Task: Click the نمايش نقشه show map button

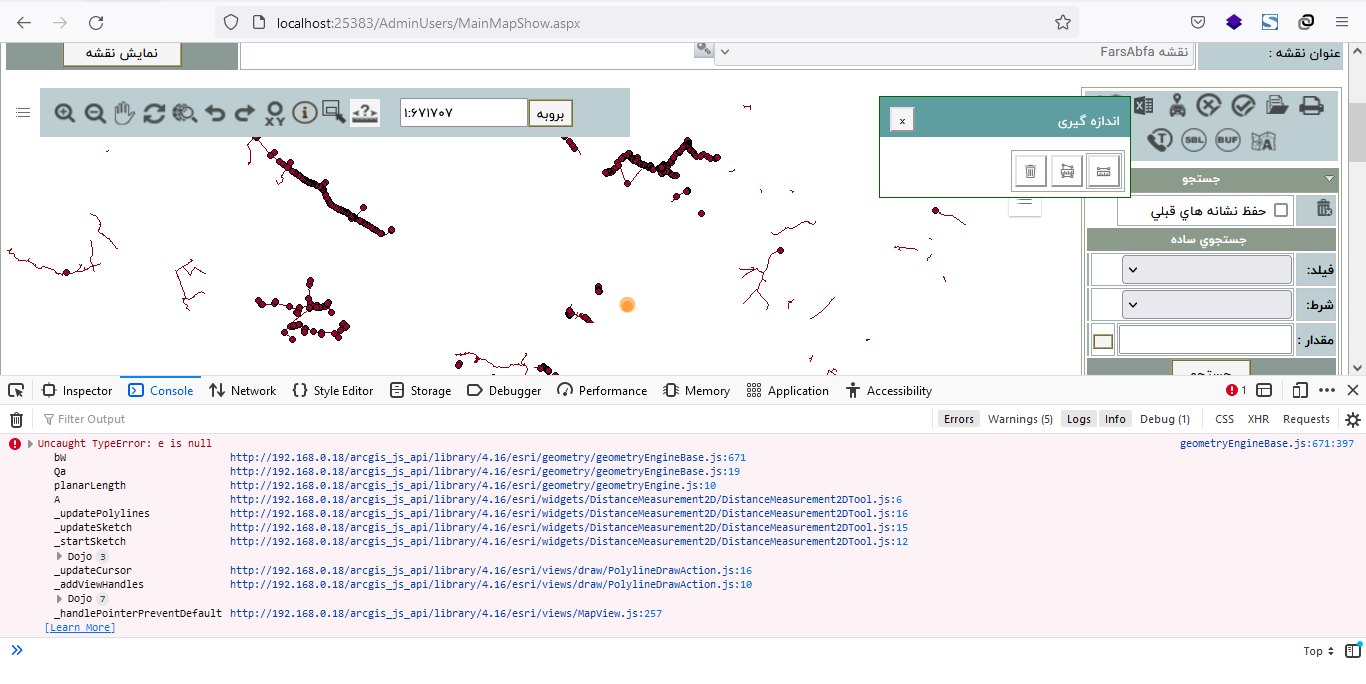Action: [x=122, y=53]
